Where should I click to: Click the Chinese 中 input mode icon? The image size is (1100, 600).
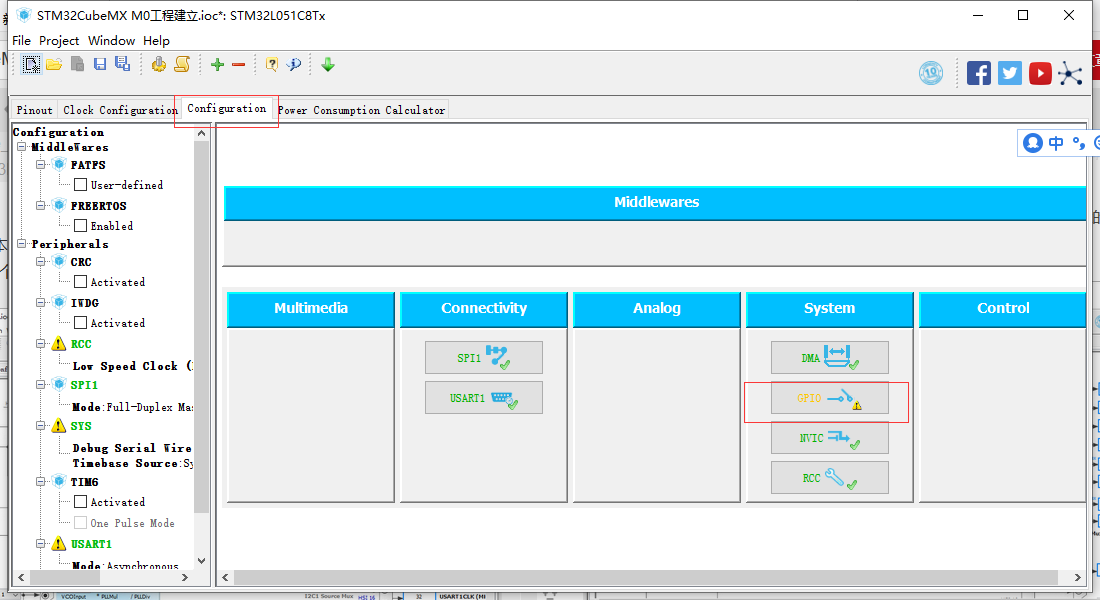tap(1056, 143)
